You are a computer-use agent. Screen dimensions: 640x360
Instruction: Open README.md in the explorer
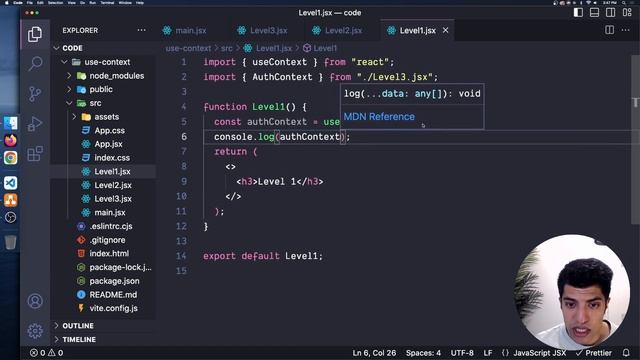(x=102, y=295)
